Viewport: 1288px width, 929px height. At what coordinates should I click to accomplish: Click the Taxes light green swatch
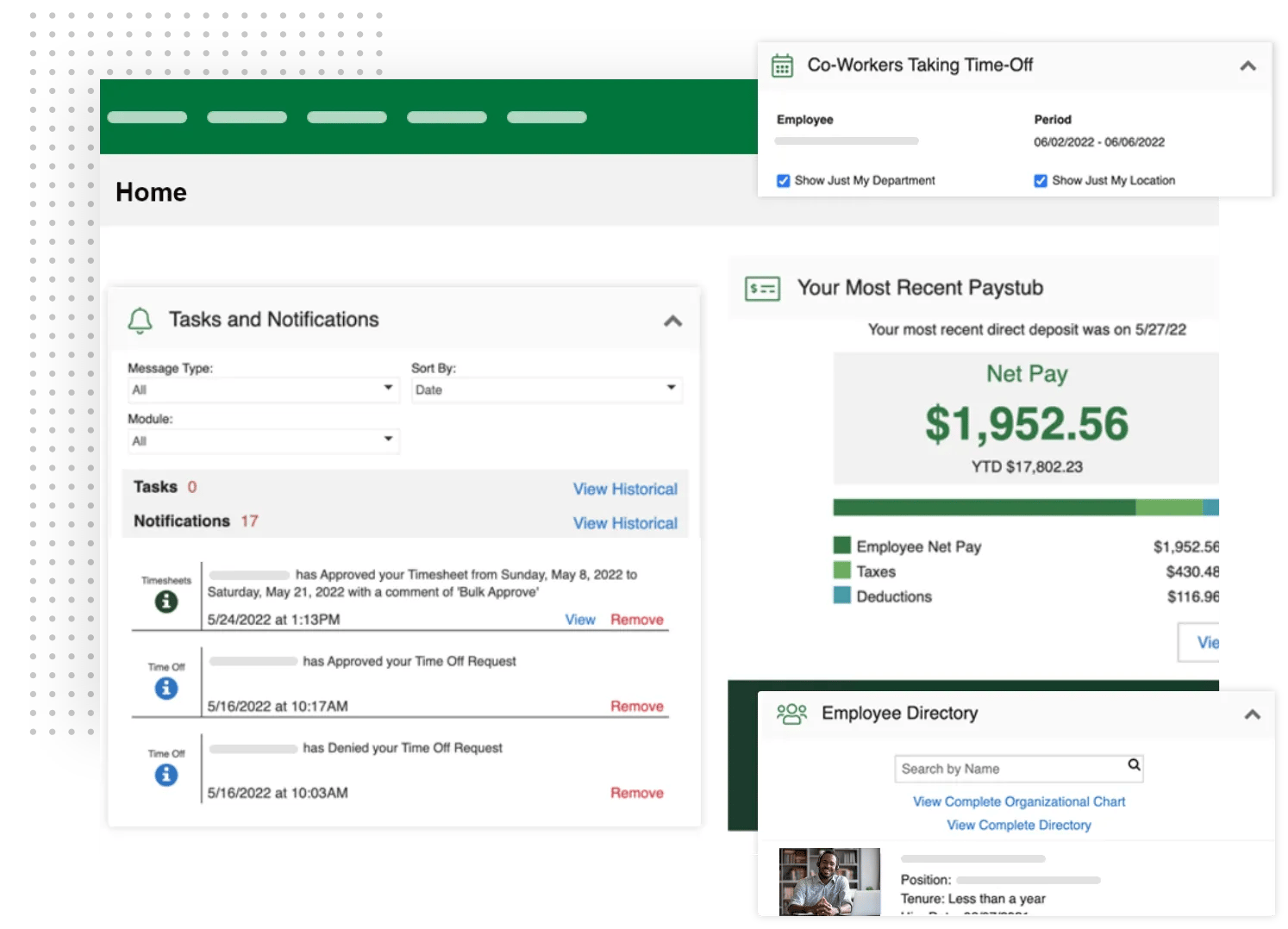[x=842, y=570]
